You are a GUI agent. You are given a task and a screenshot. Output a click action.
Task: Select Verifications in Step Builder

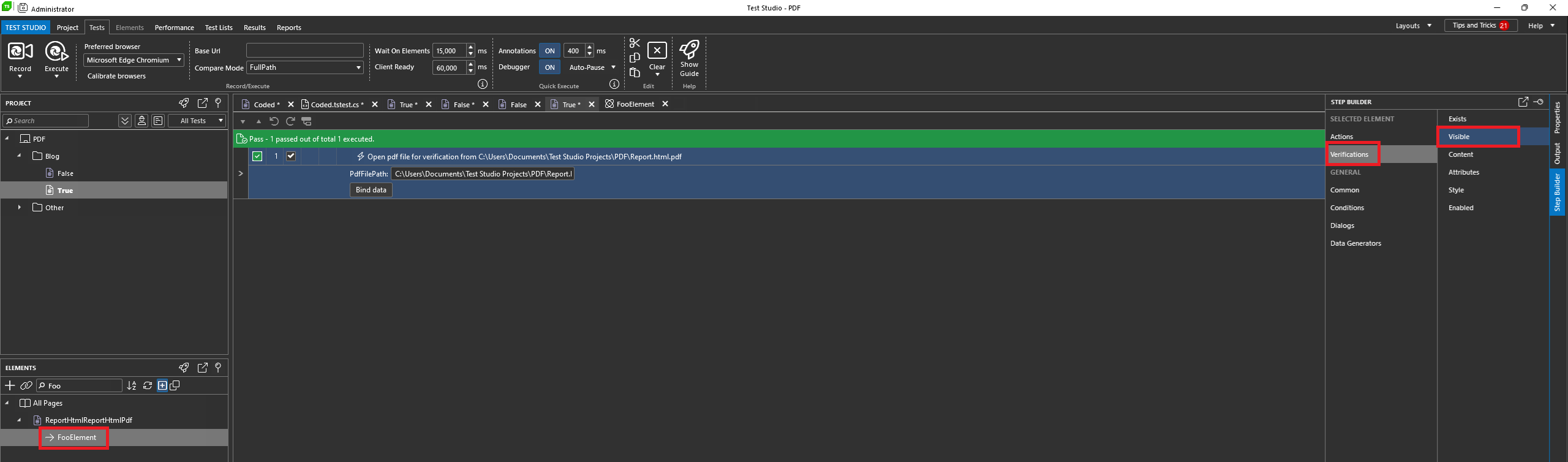[x=1349, y=154]
